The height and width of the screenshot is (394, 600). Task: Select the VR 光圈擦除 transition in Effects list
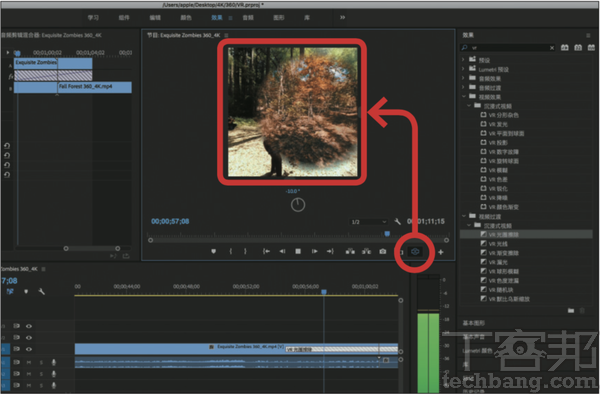526,234
